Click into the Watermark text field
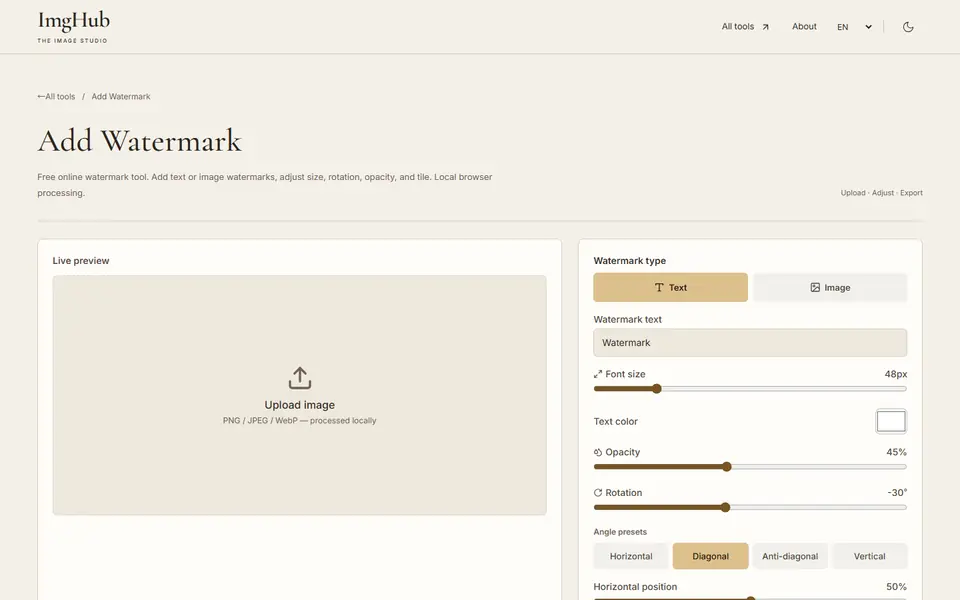The width and height of the screenshot is (960, 600). [750, 343]
